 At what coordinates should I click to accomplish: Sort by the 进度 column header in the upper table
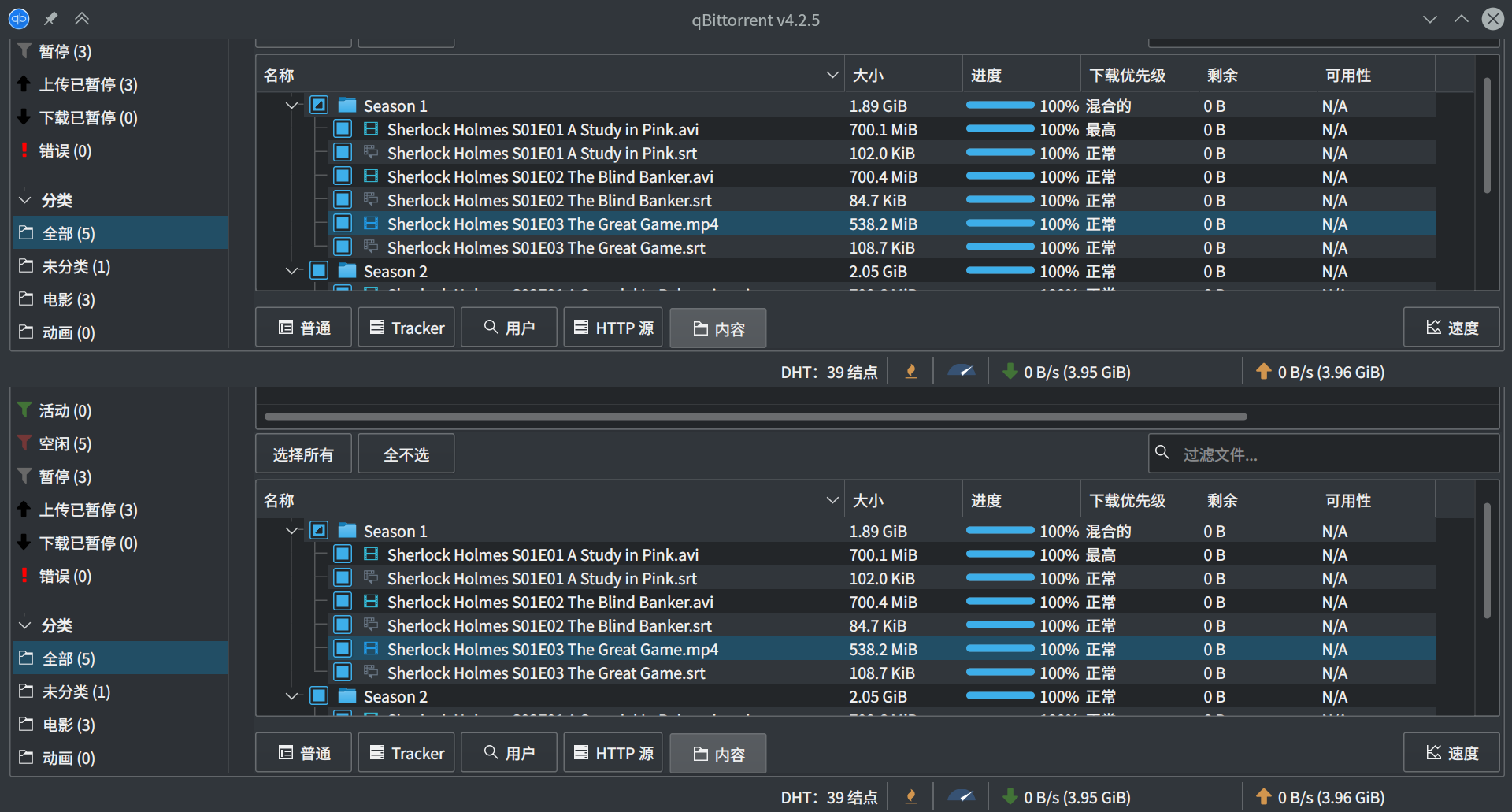1021,75
